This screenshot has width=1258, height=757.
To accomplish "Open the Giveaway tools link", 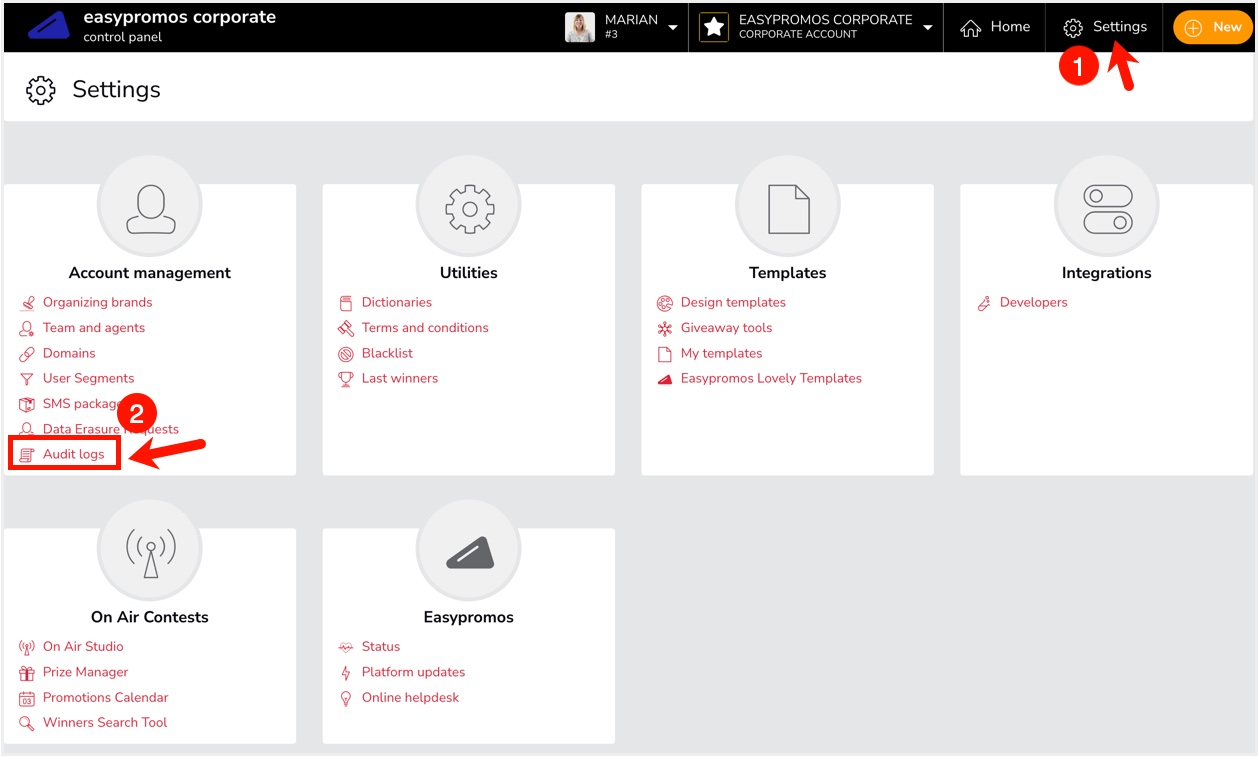I will (726, 328).
